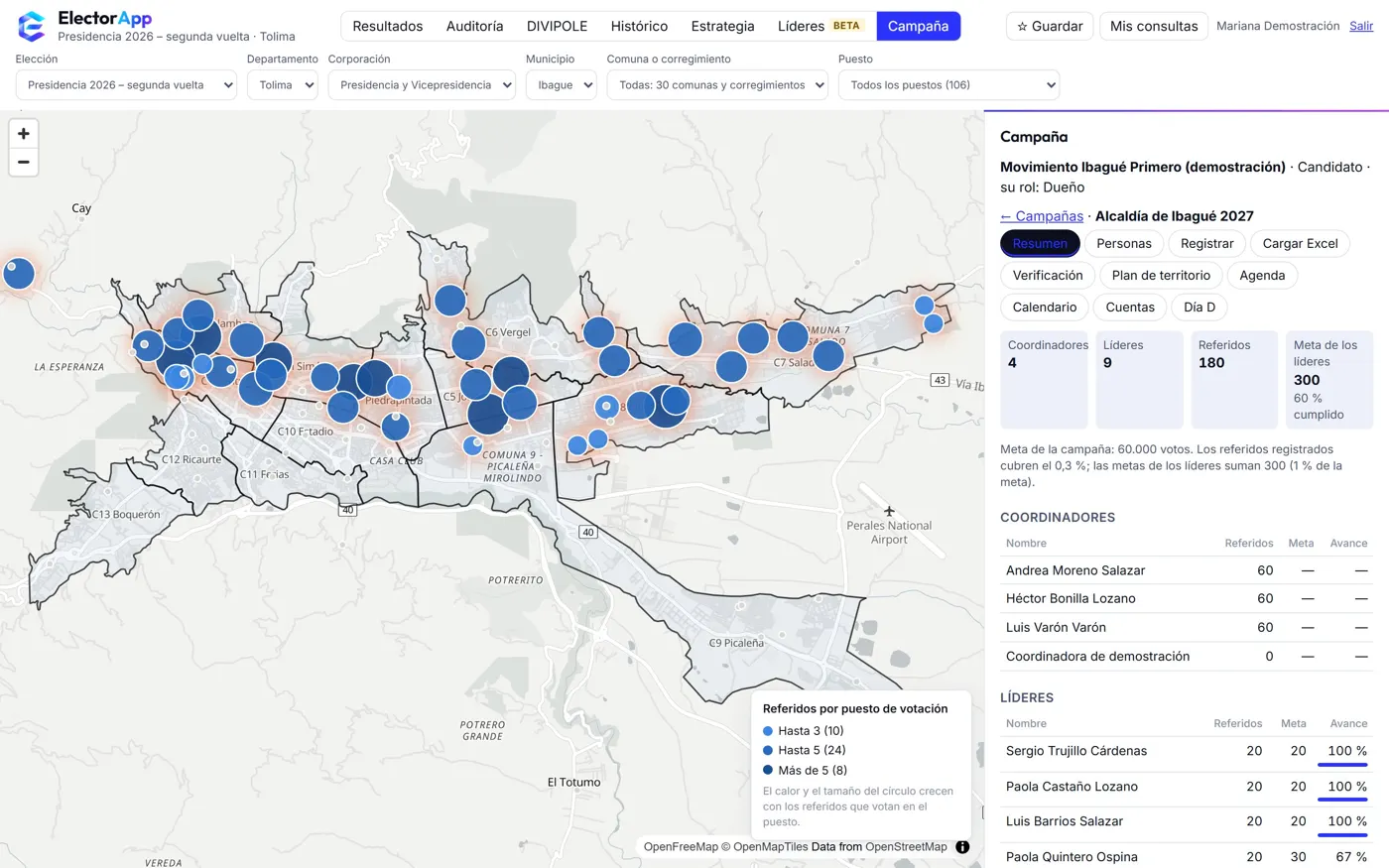Open the Elección dropdown
Screen dimensions: 1389x868
(x=126, y=85)
